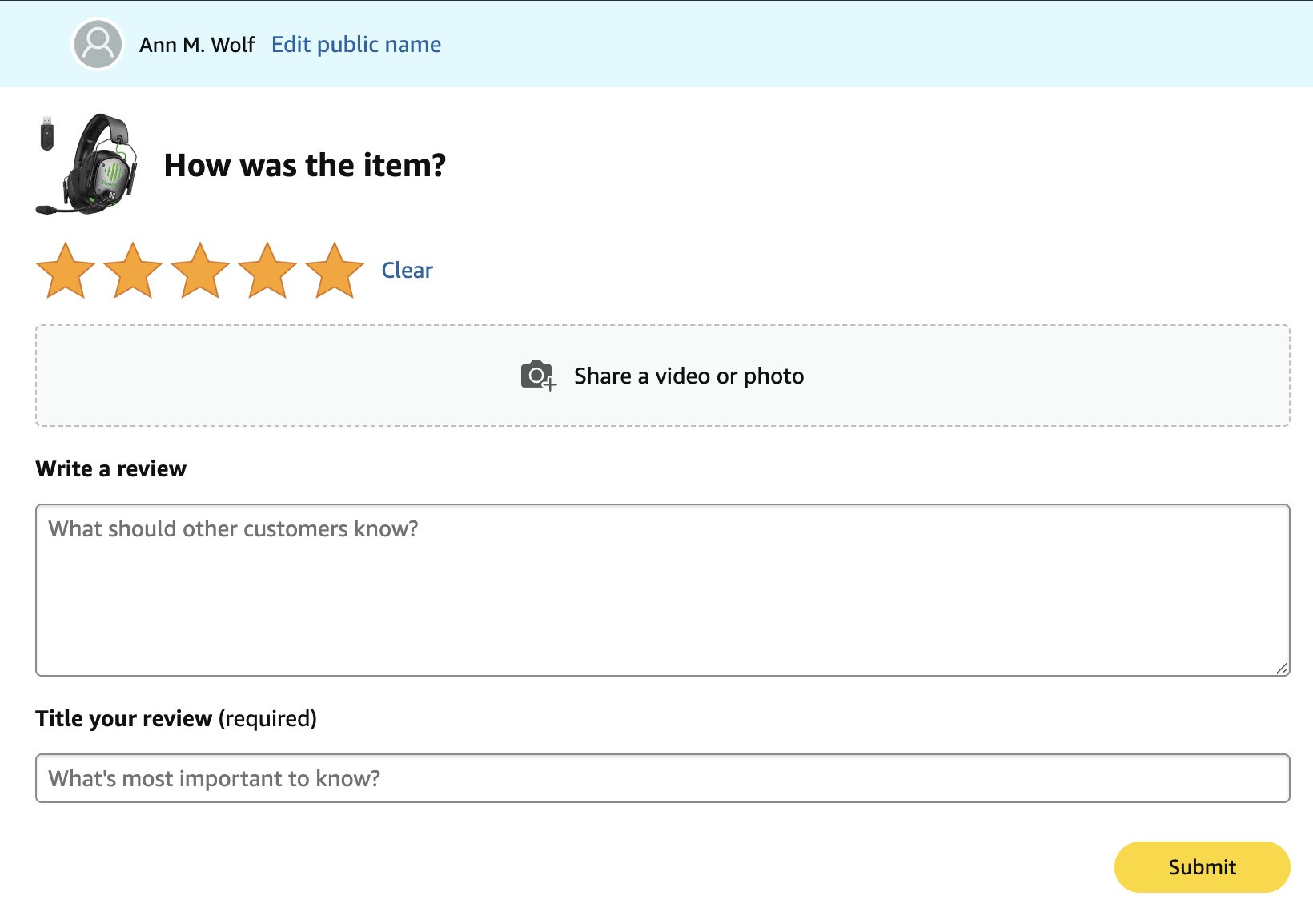
Task: Rate the item four stars
Action: [267, 271]
